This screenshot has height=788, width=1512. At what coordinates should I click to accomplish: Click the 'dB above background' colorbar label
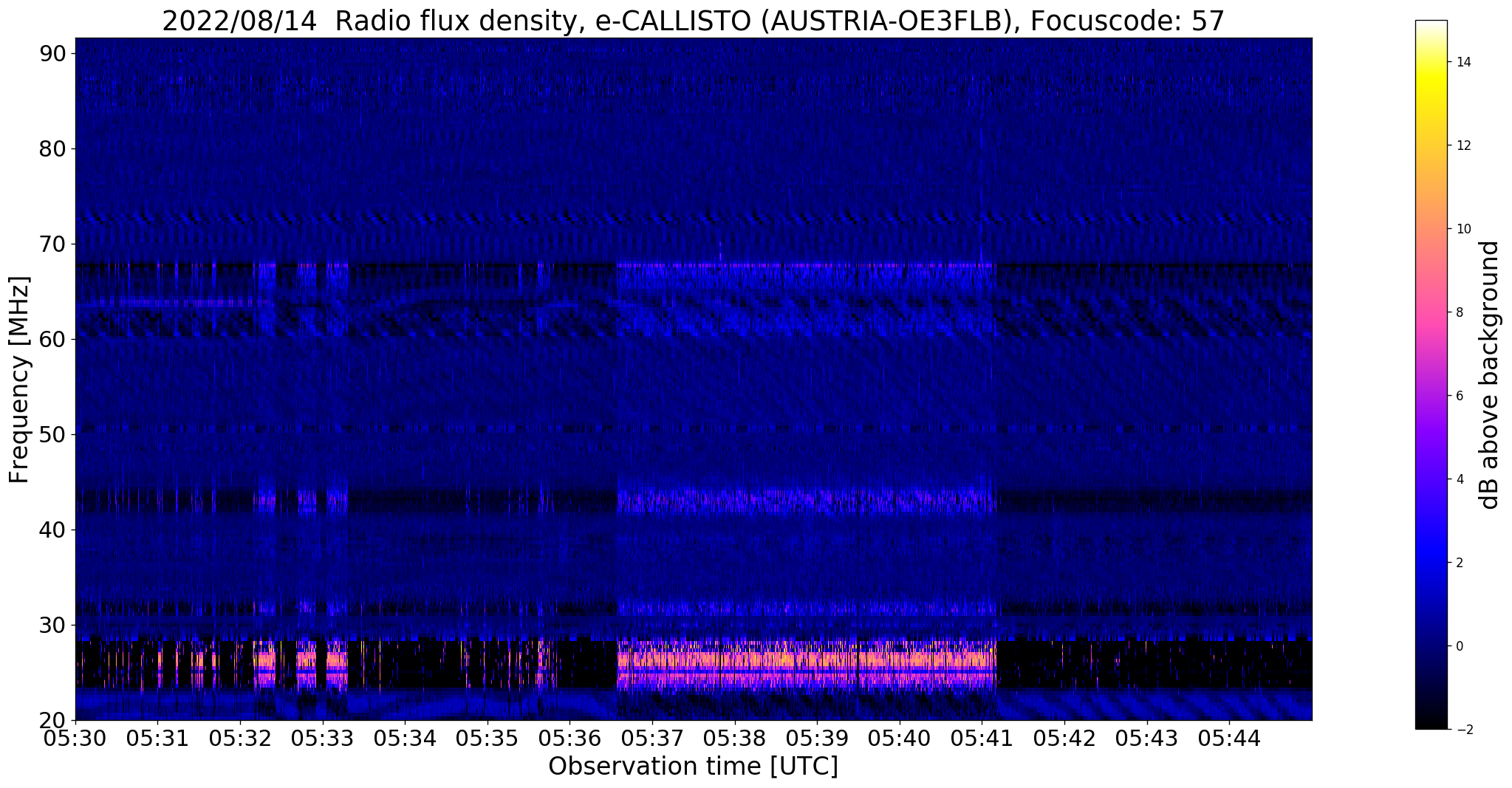point(1490,375)
